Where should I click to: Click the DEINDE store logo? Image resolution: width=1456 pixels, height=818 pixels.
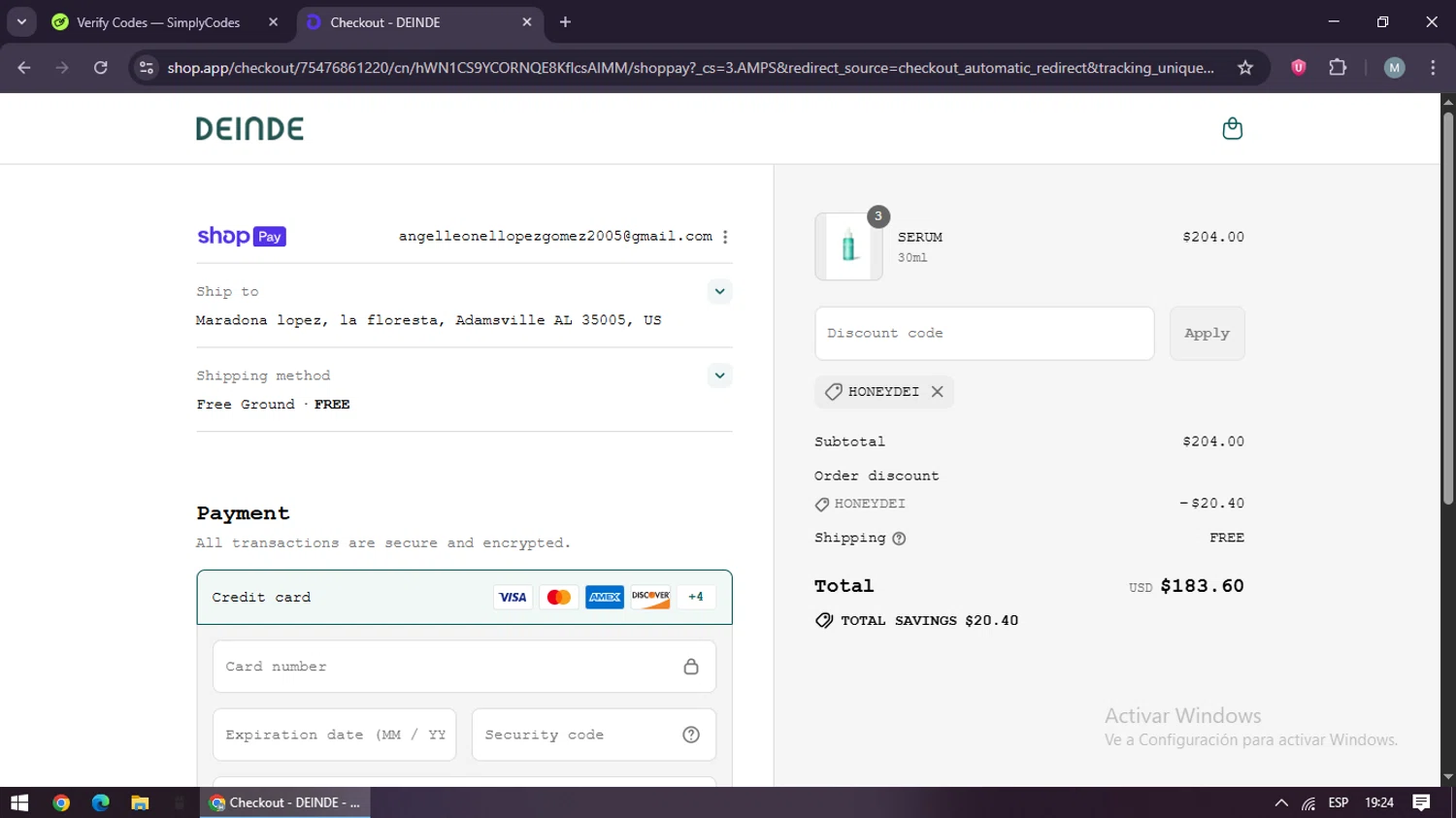coord(249,128)
